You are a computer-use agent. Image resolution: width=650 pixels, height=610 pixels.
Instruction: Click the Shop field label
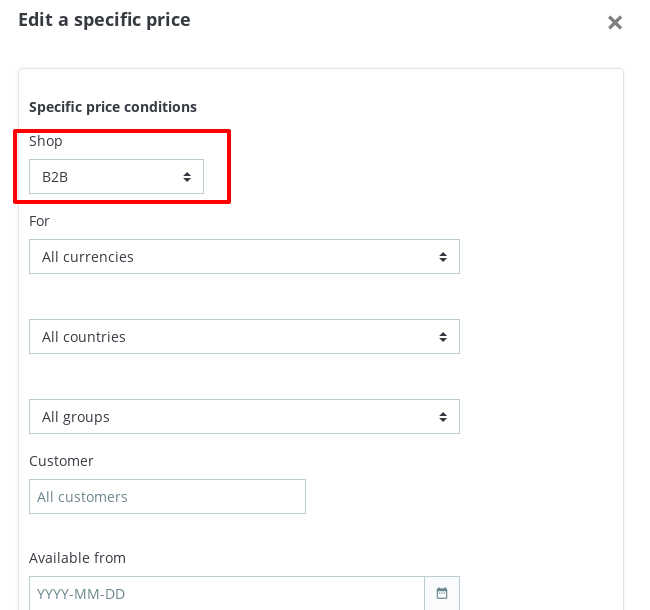tap(46, 141)
